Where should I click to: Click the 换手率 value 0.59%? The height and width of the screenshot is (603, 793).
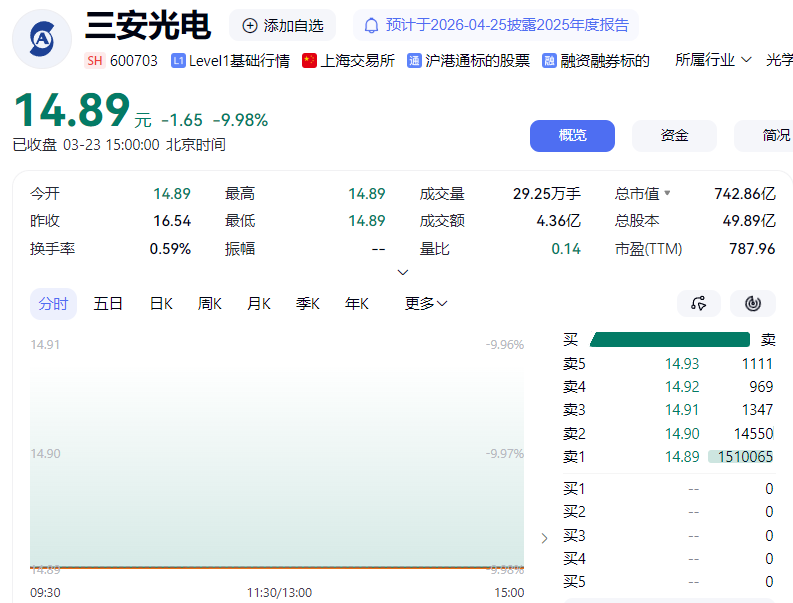coord(170,249)
